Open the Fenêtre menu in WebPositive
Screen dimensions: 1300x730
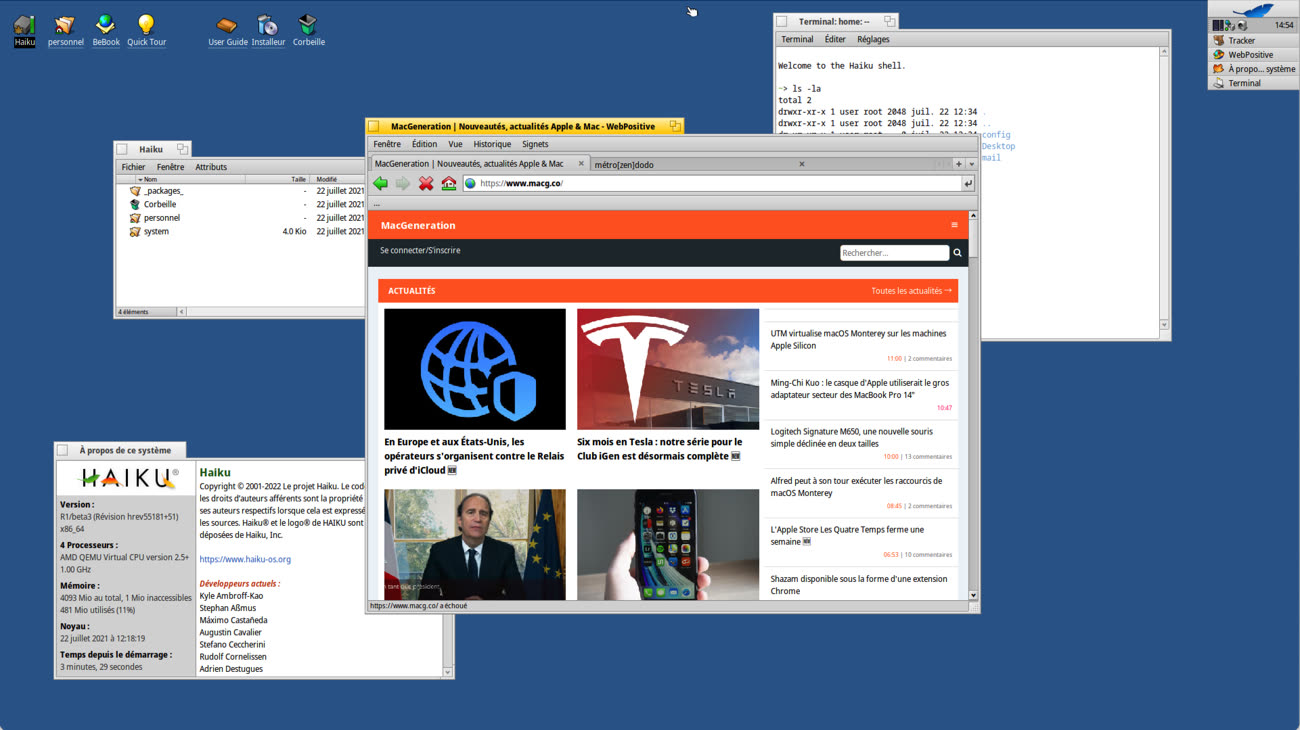(x=387, y=144)
